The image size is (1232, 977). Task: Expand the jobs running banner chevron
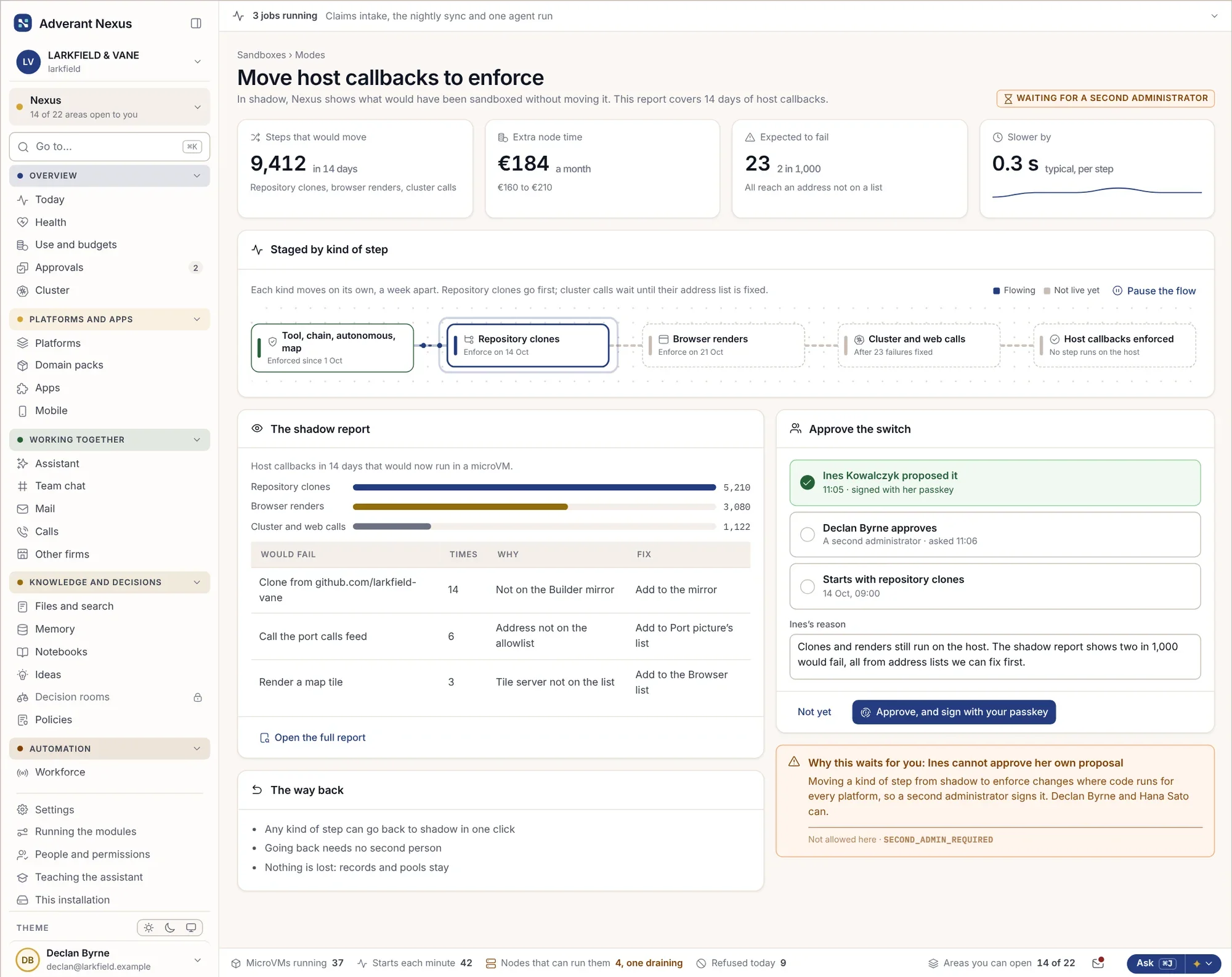pyautogui.click(x=1214, y=16)
